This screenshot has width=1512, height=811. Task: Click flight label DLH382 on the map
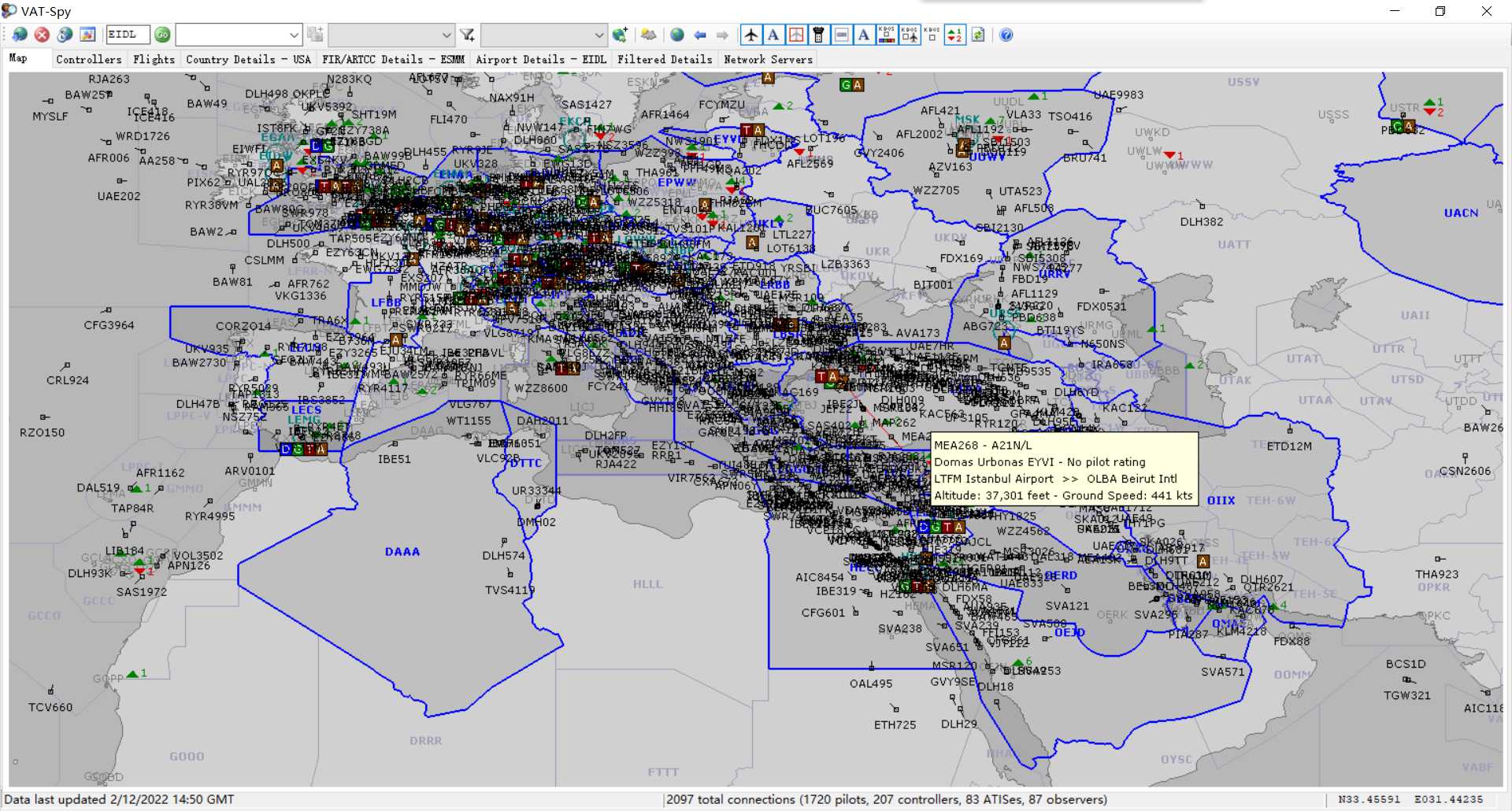coord(1202,222)
